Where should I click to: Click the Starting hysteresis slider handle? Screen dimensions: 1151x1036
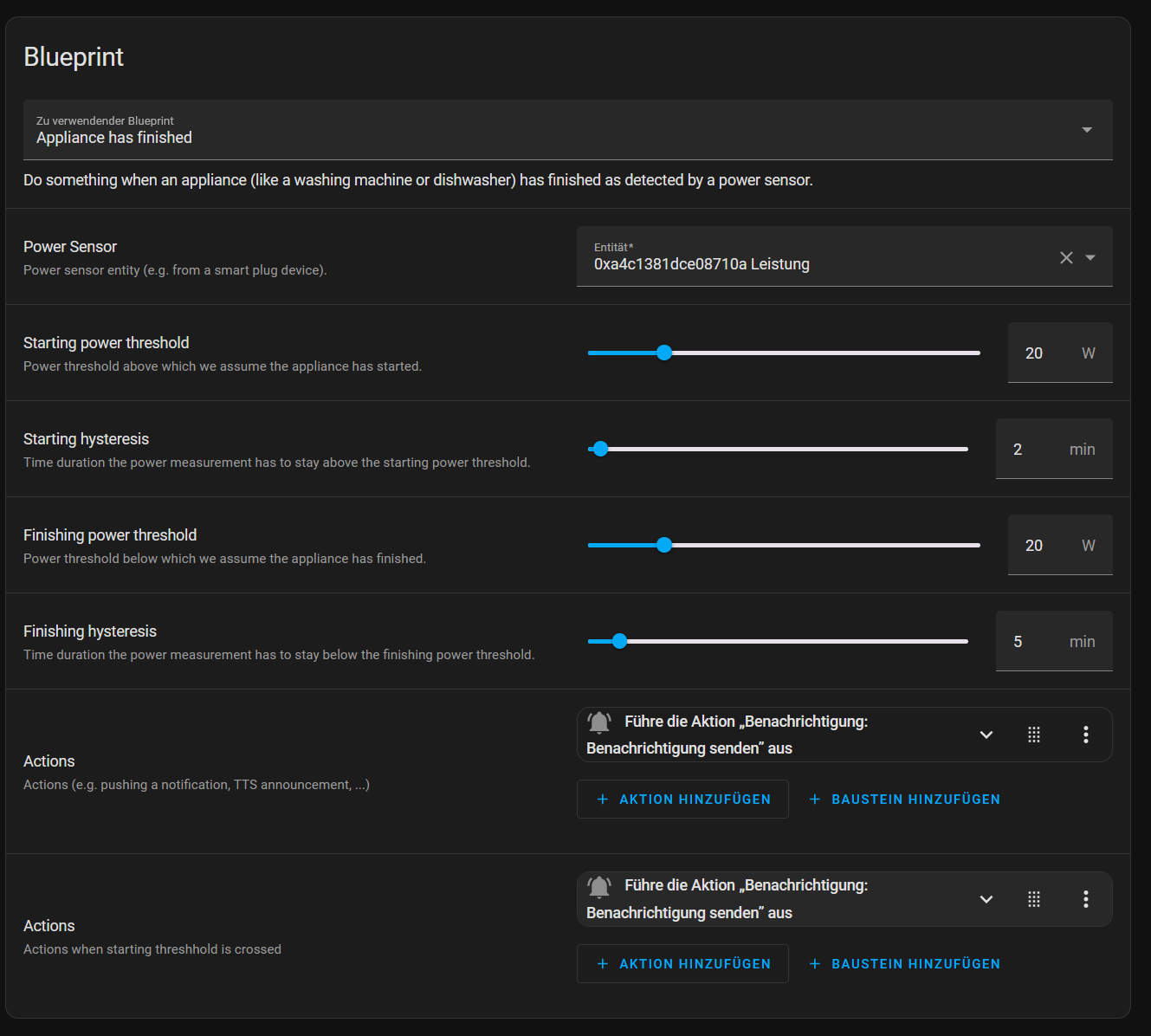(600, 449)
